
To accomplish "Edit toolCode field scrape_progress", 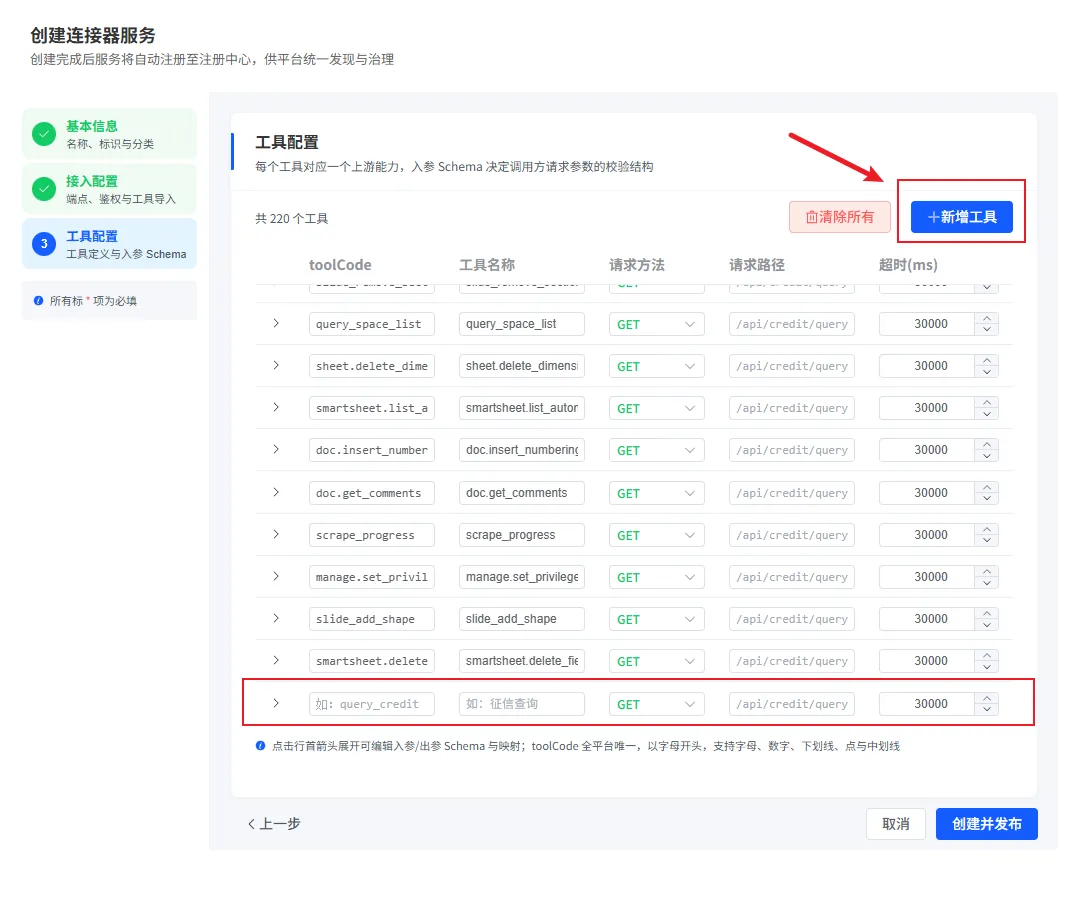I will [x=372, y=535].
